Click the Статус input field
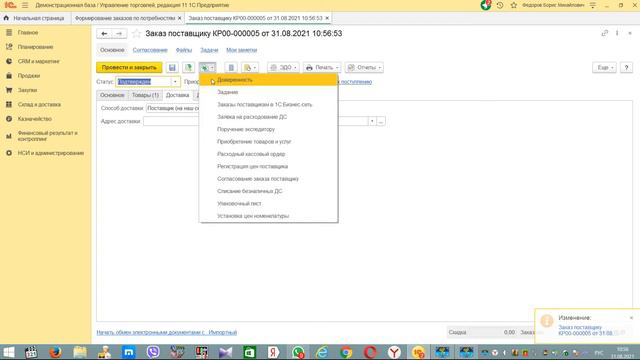 [143, 82]
